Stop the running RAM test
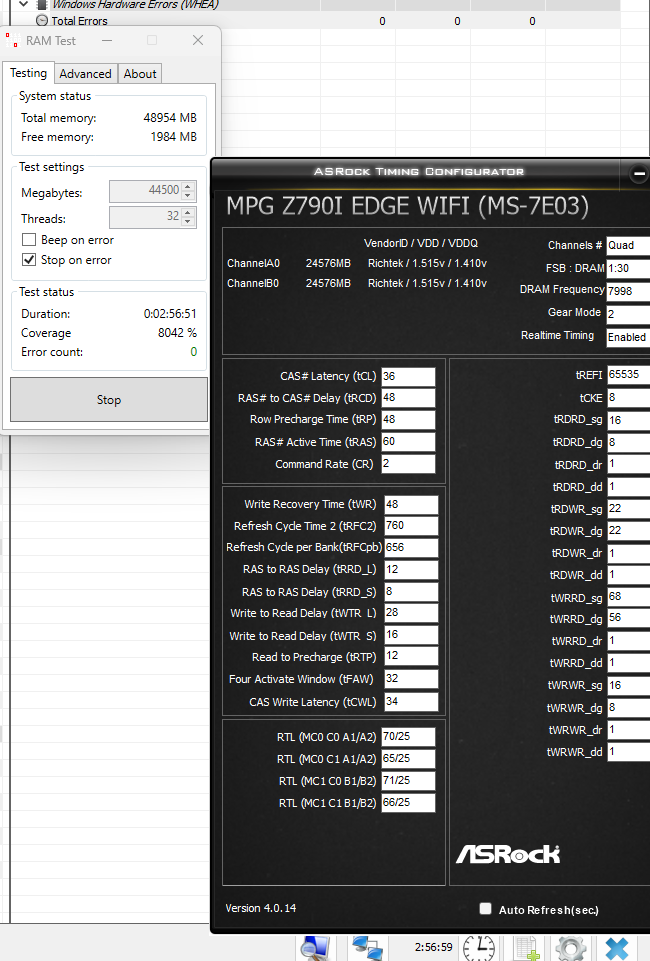Image resolution: width=650 pixels, height=961 pixels. tap(109, 400)
